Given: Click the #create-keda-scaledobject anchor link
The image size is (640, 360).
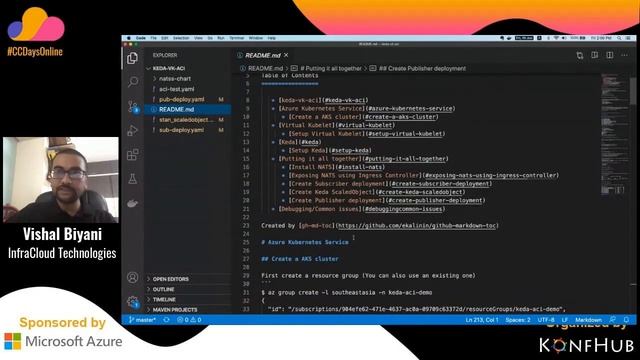Looking at the screenshot, I should (420, 192).
